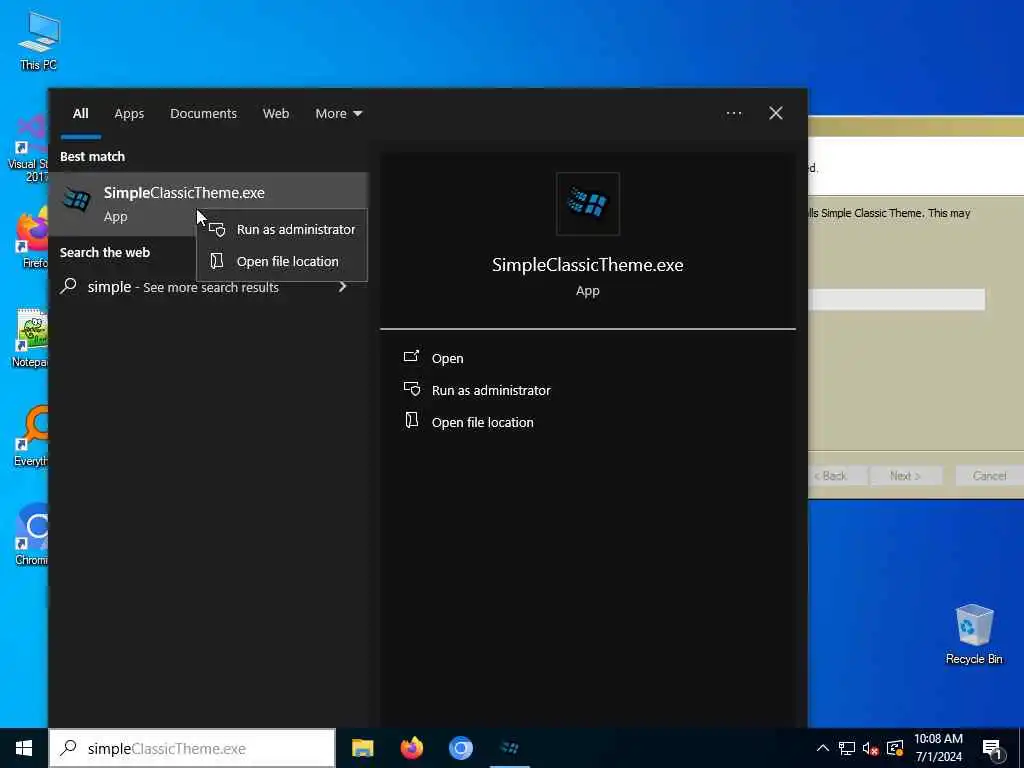Click the shield icon in context menu
Screen dimensions: 1024x768
[217, 229]
